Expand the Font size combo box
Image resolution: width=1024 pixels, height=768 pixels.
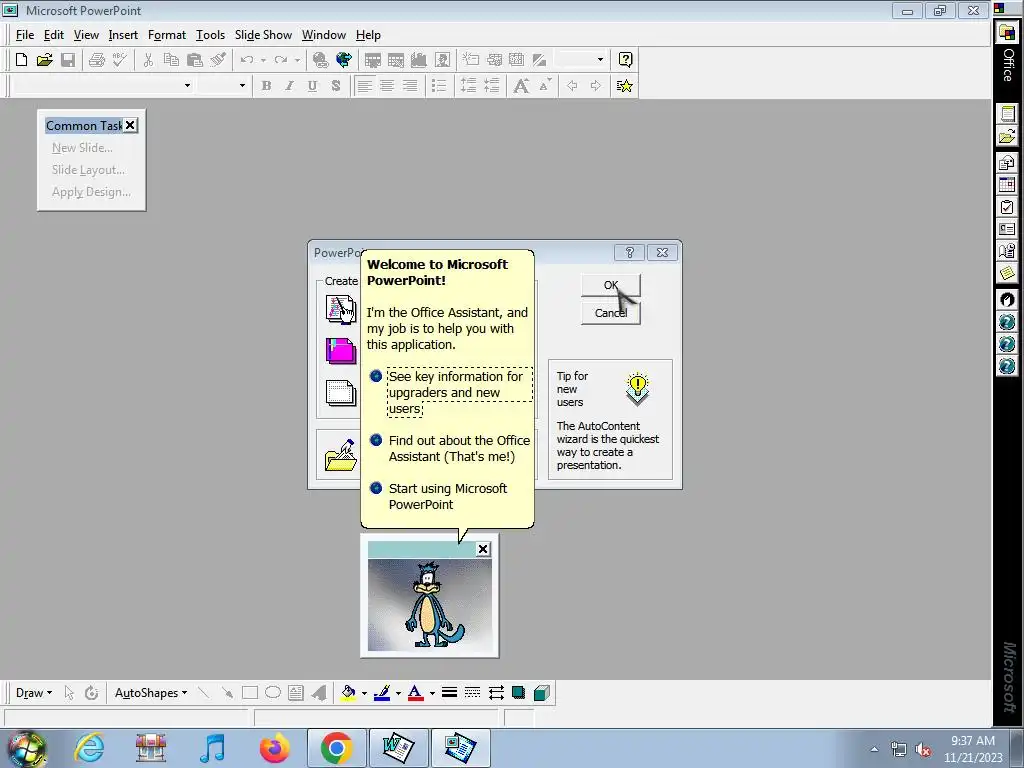tap(242, 86)
